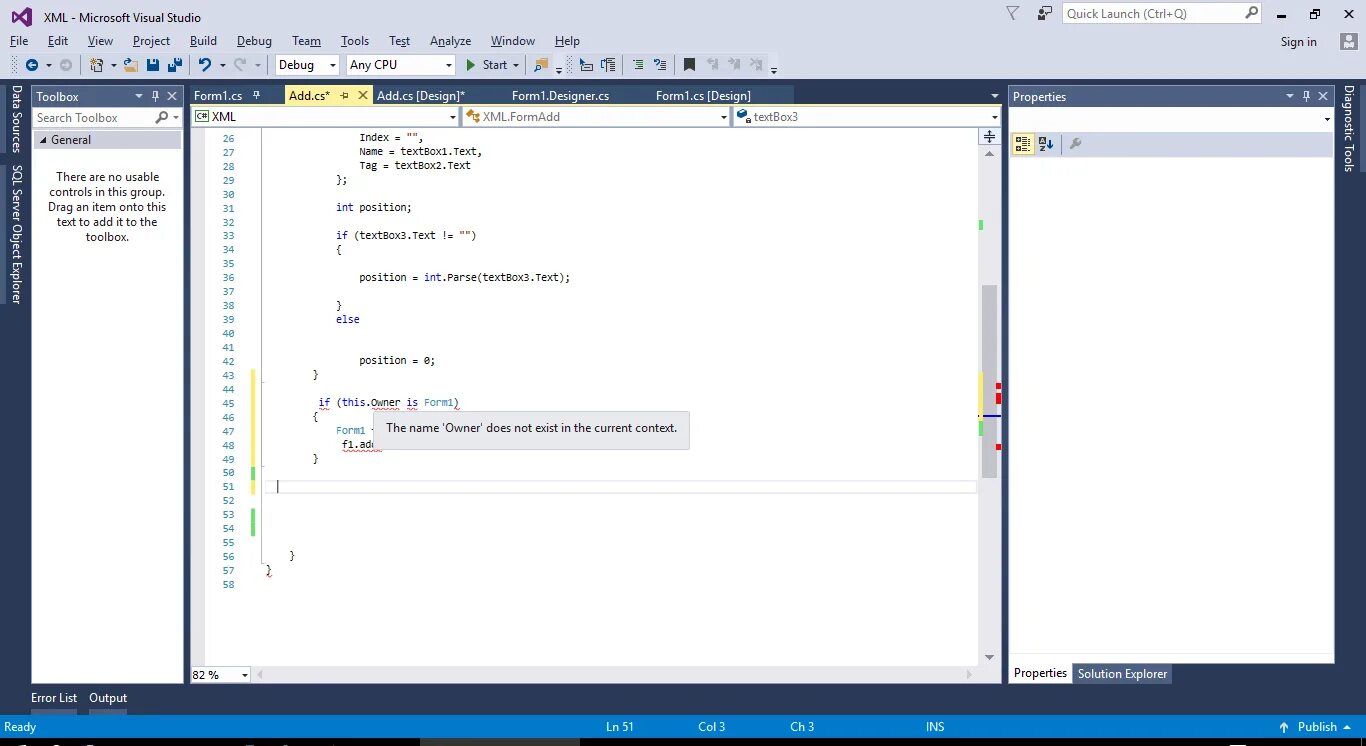Screen dimensions: 1366x746
Task: Click the "Ln 51" status bar entry
Action: click(620, 727)
